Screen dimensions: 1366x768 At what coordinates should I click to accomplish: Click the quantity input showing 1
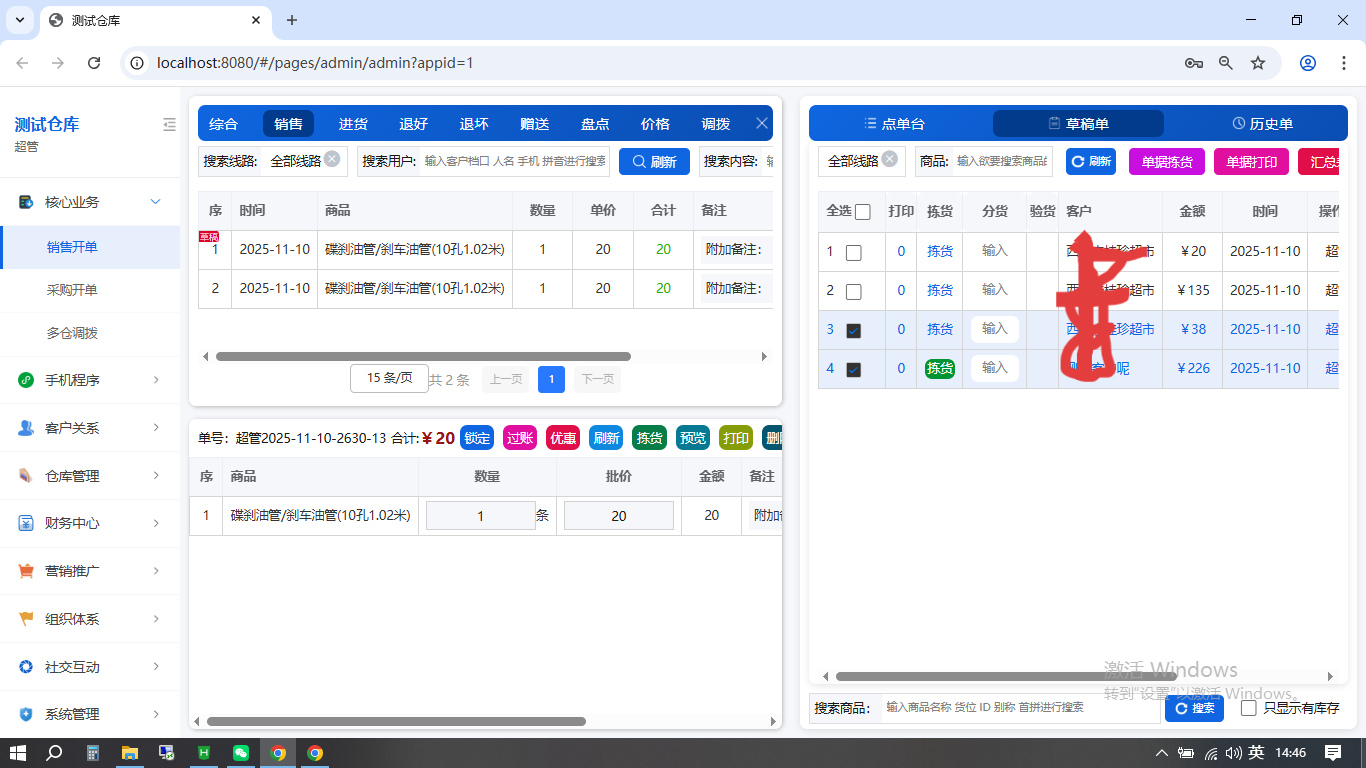480,514
